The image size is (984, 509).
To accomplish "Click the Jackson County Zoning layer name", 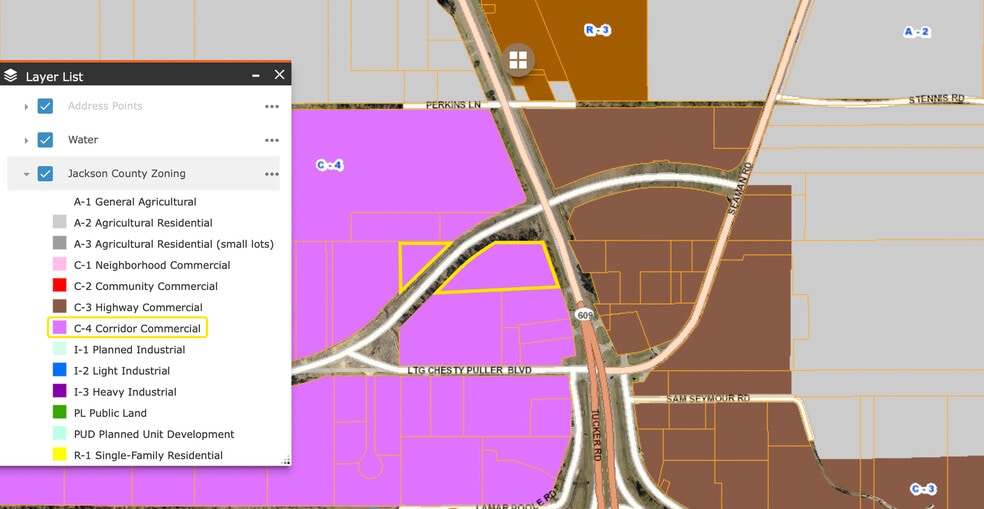I will [x=126, y=174].
